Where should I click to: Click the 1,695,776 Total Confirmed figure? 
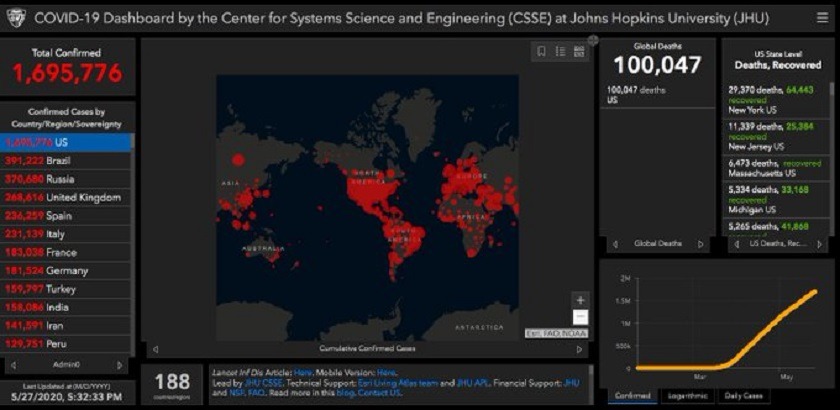pos(68,73)
